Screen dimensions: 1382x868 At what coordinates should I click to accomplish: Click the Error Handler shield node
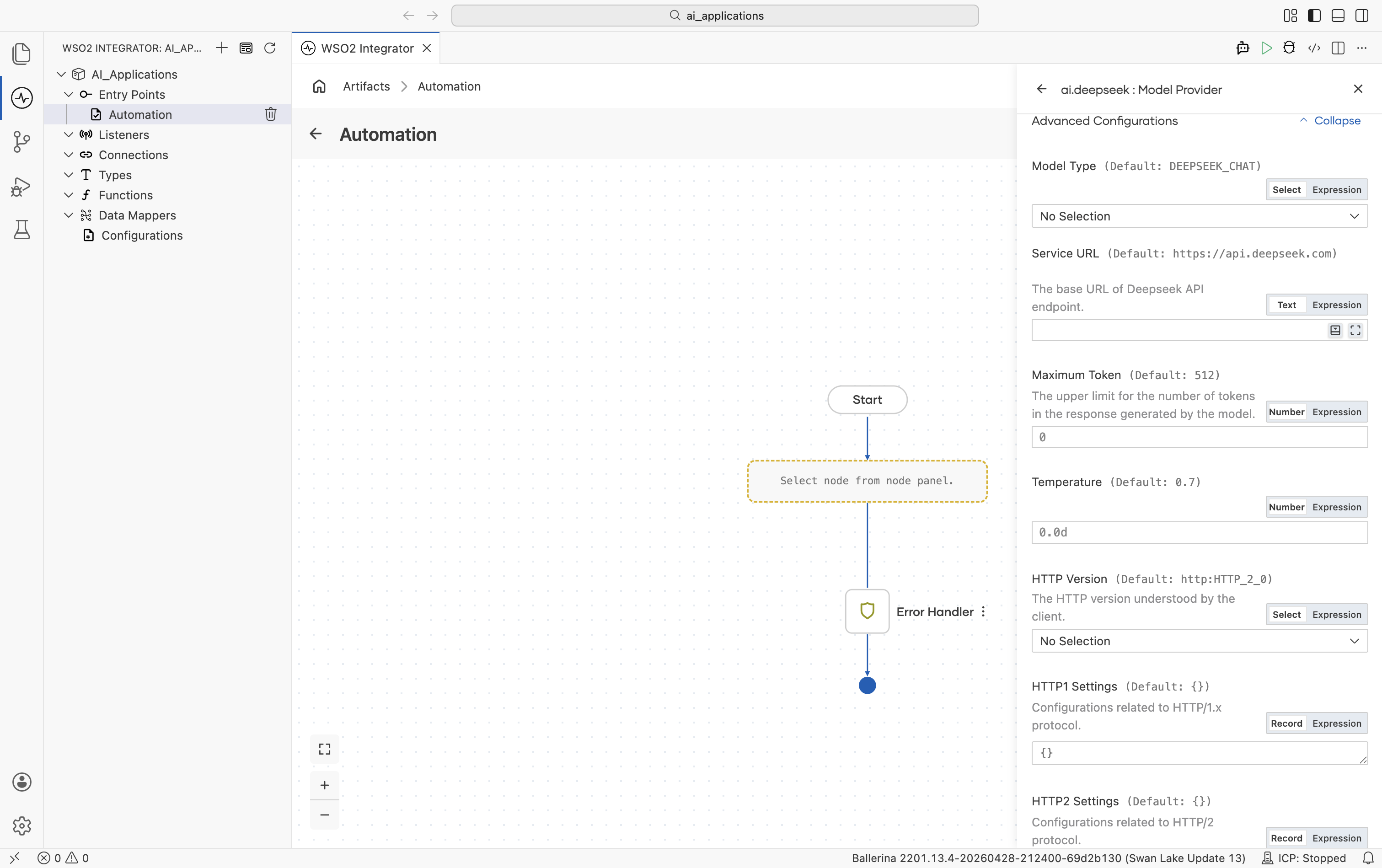867,611
